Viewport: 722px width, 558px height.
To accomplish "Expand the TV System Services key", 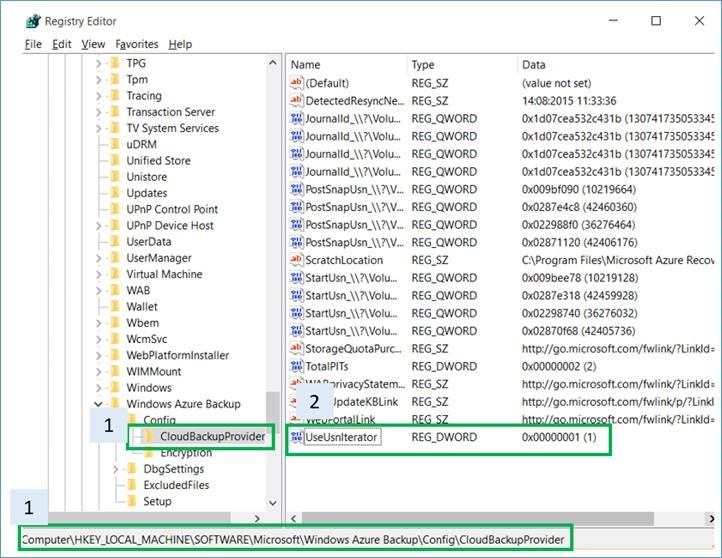I will pos(99,128).
